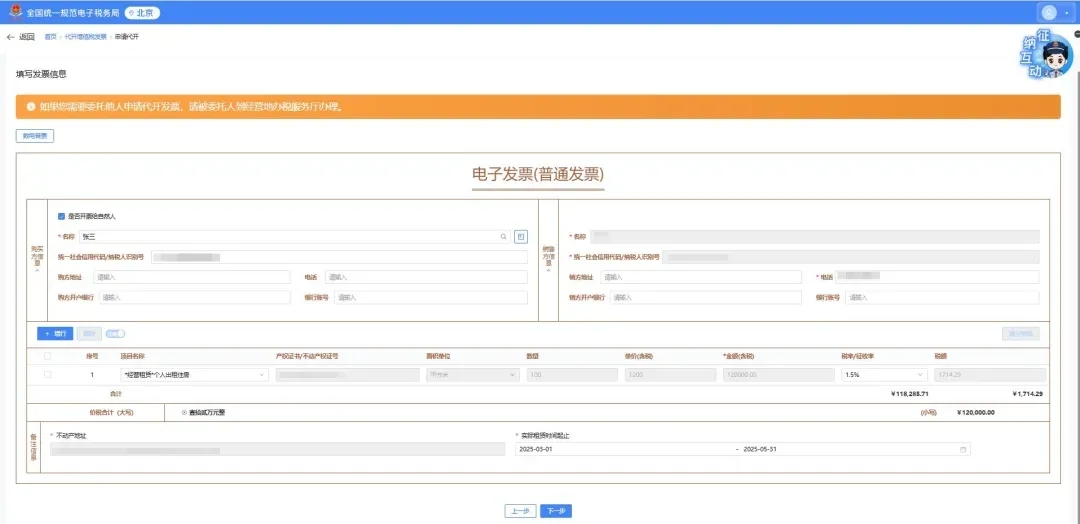Screen dimensions: 1080x524
Task: Open the 北京 region selector
Action: coord(144,13)
